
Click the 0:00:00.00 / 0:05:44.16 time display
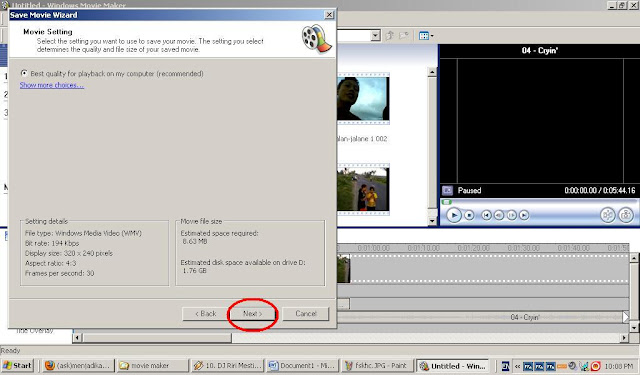(600, 190)
